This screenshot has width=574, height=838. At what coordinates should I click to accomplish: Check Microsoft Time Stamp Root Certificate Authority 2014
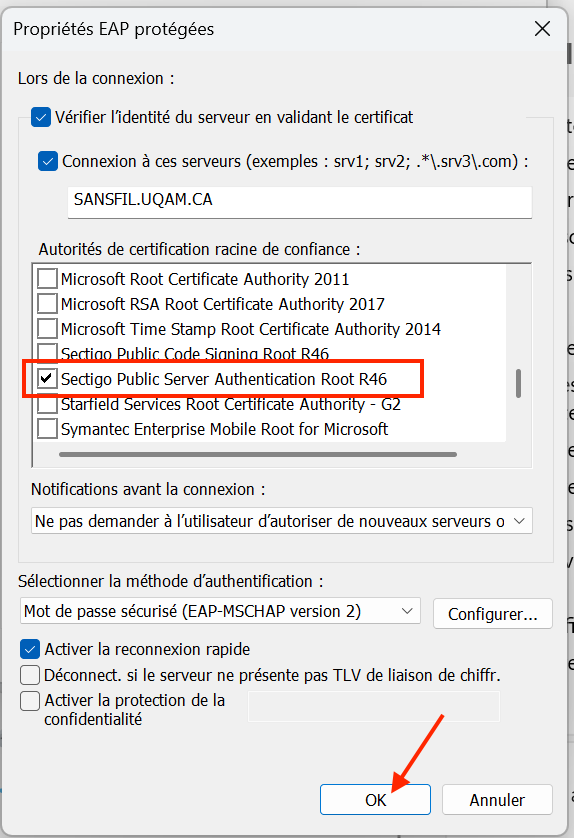[47, 329]
